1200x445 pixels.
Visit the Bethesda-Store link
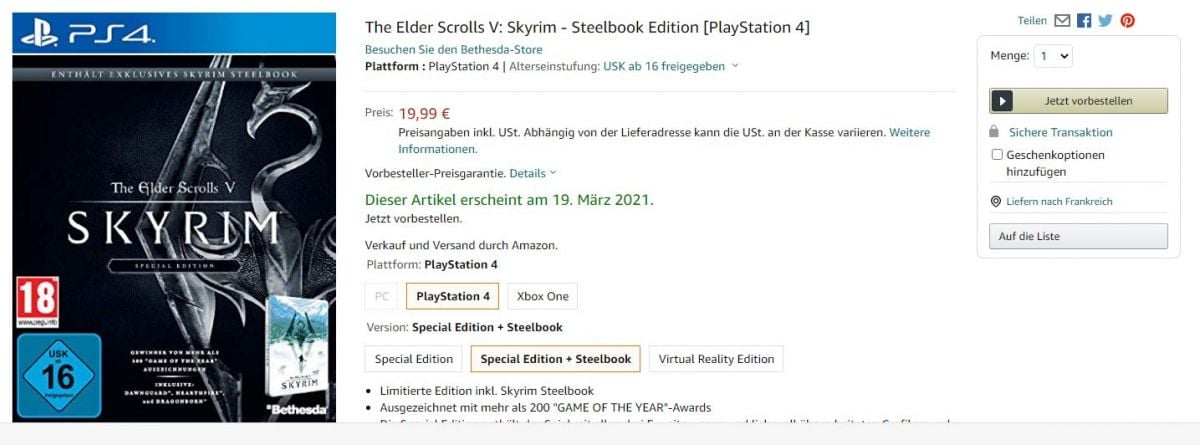[453, 48]
